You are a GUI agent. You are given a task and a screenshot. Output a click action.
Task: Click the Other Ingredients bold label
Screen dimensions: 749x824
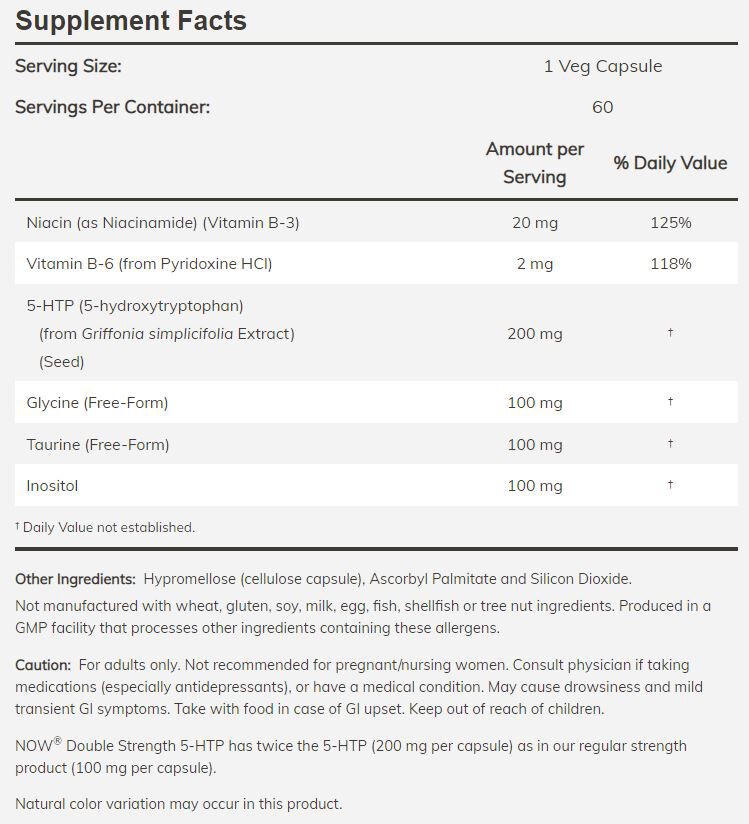(x=75, y=579)
